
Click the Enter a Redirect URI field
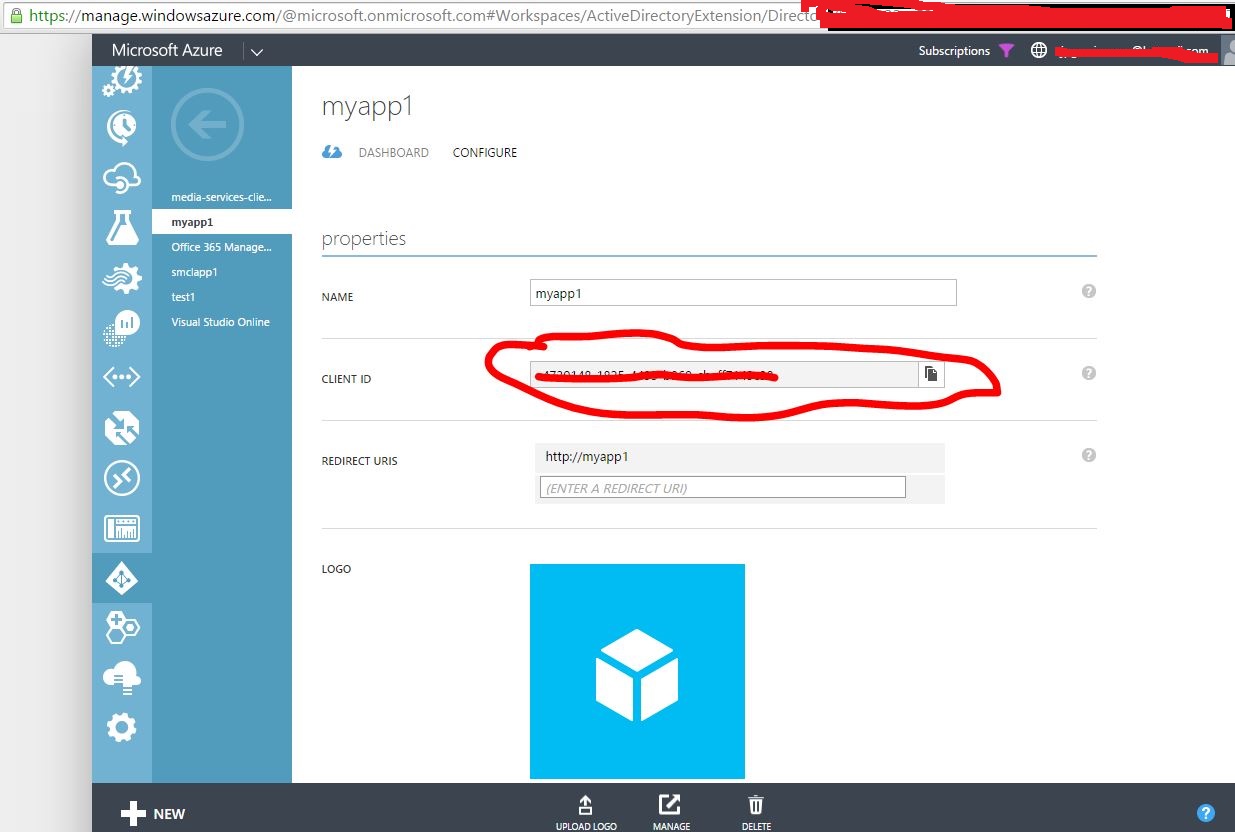tap(722, 488)
